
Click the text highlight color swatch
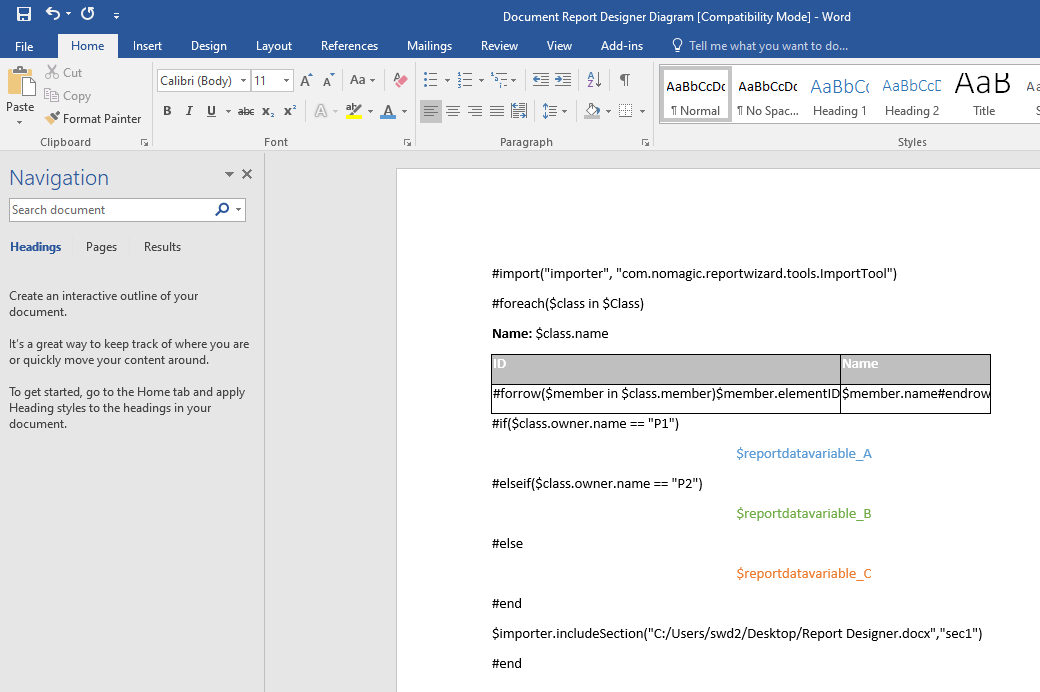(353, 111)
